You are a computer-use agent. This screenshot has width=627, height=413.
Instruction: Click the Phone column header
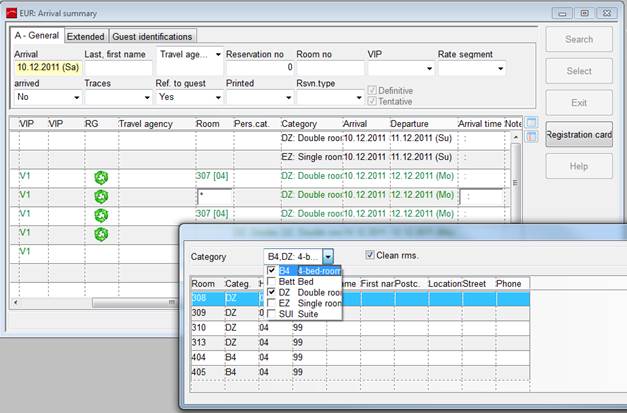[513, 284]
